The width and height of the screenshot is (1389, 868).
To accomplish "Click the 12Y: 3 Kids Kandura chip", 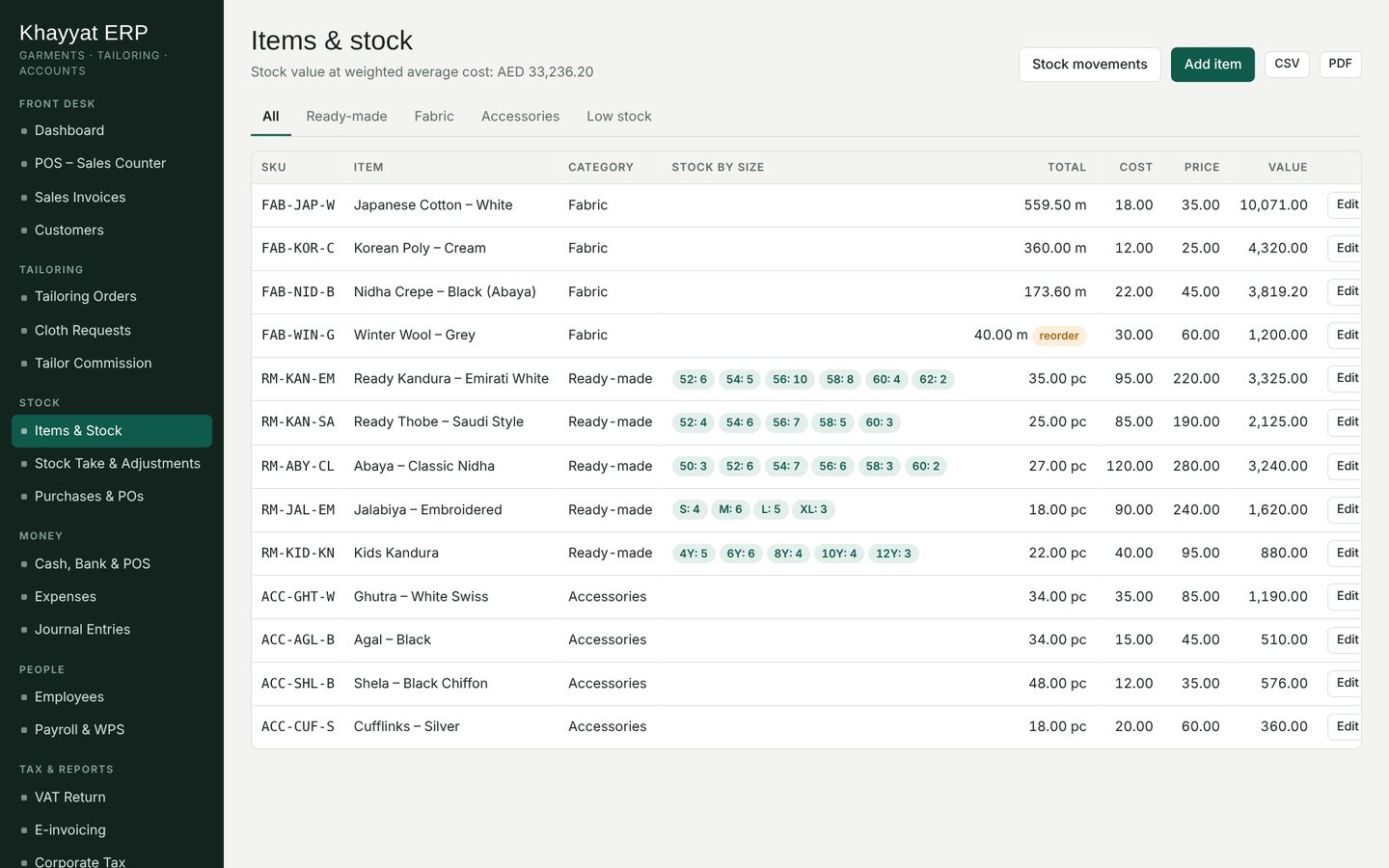I will 893,554.
